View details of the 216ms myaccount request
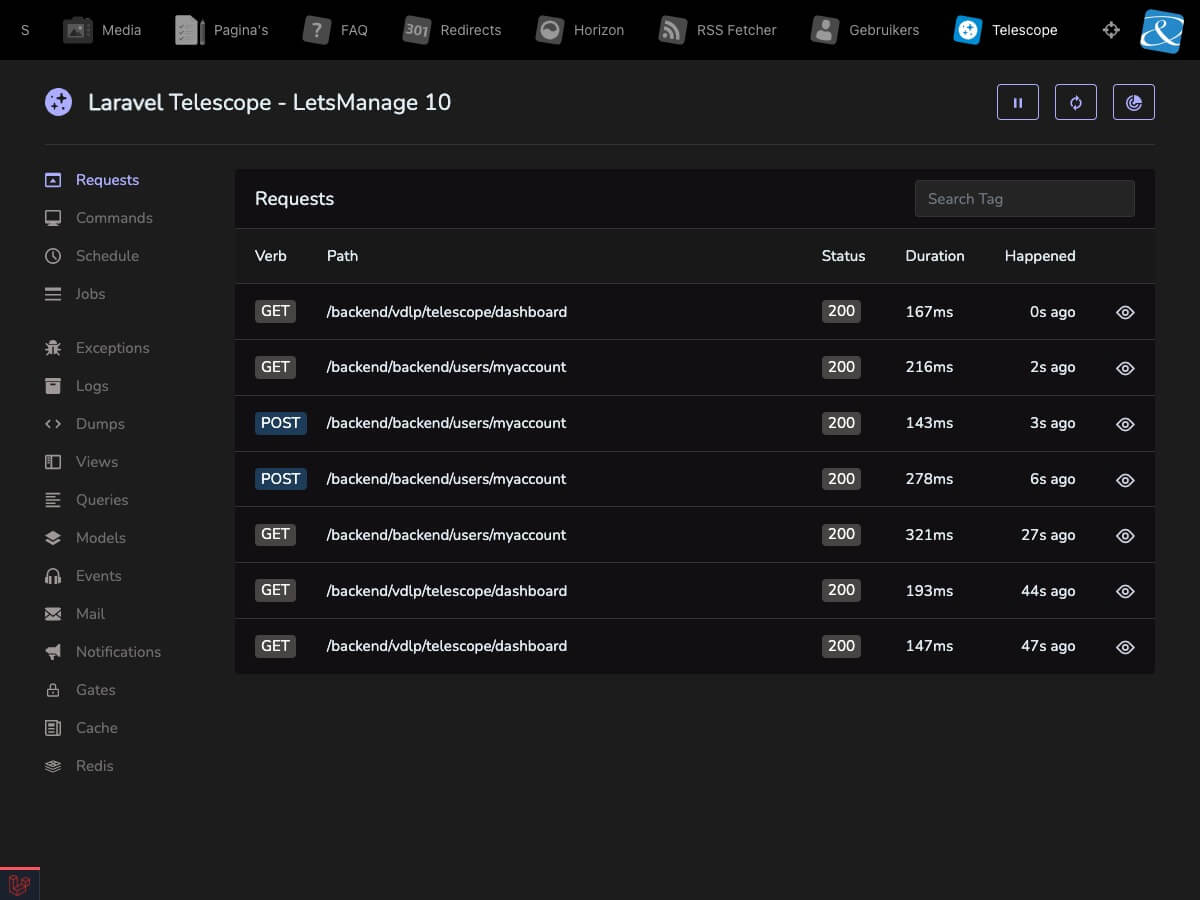 point(1125,368)
